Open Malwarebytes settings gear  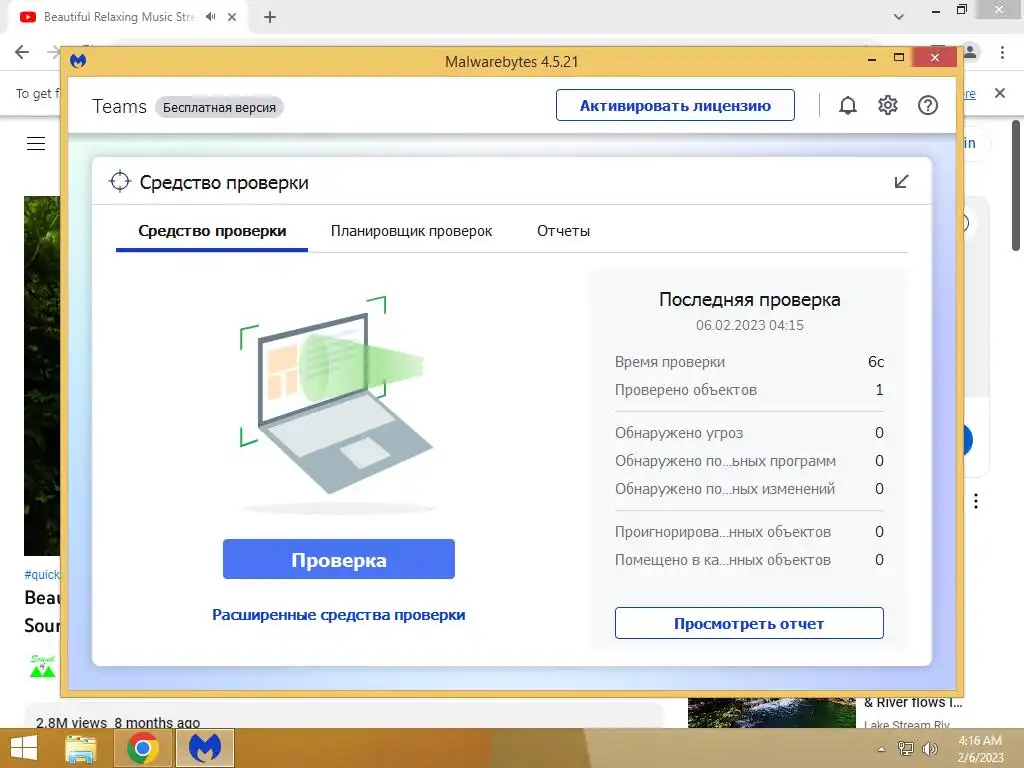(888, 105)
